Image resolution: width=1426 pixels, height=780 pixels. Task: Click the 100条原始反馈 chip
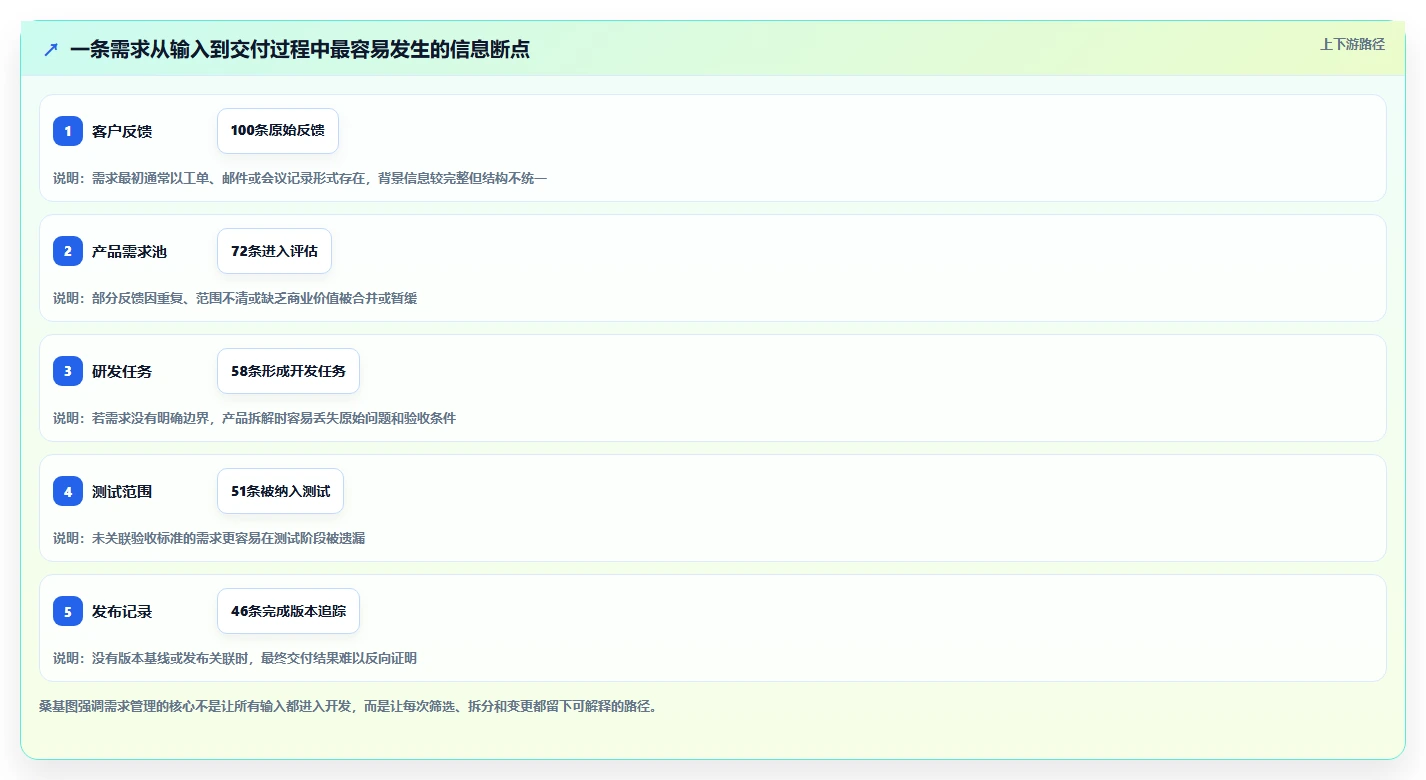[278, 131]
